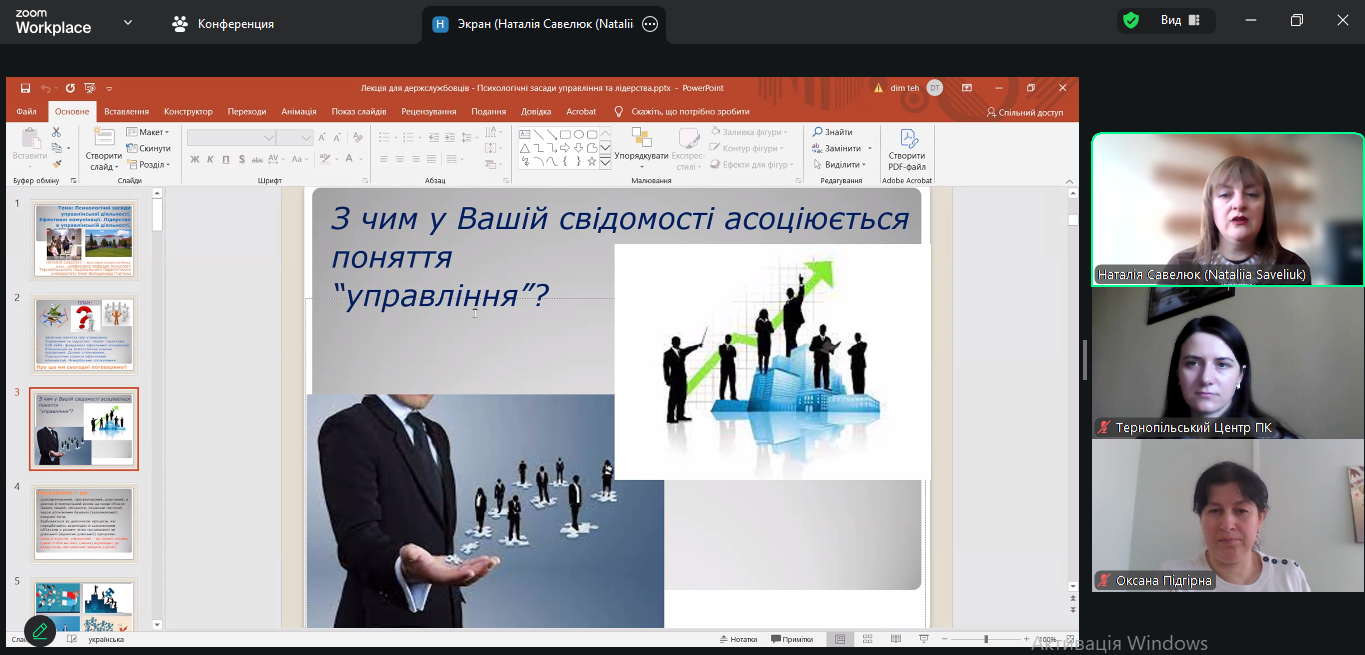Click the Save icon in PowerPoint title bar

pyautogui.click(x=25, y=88)
